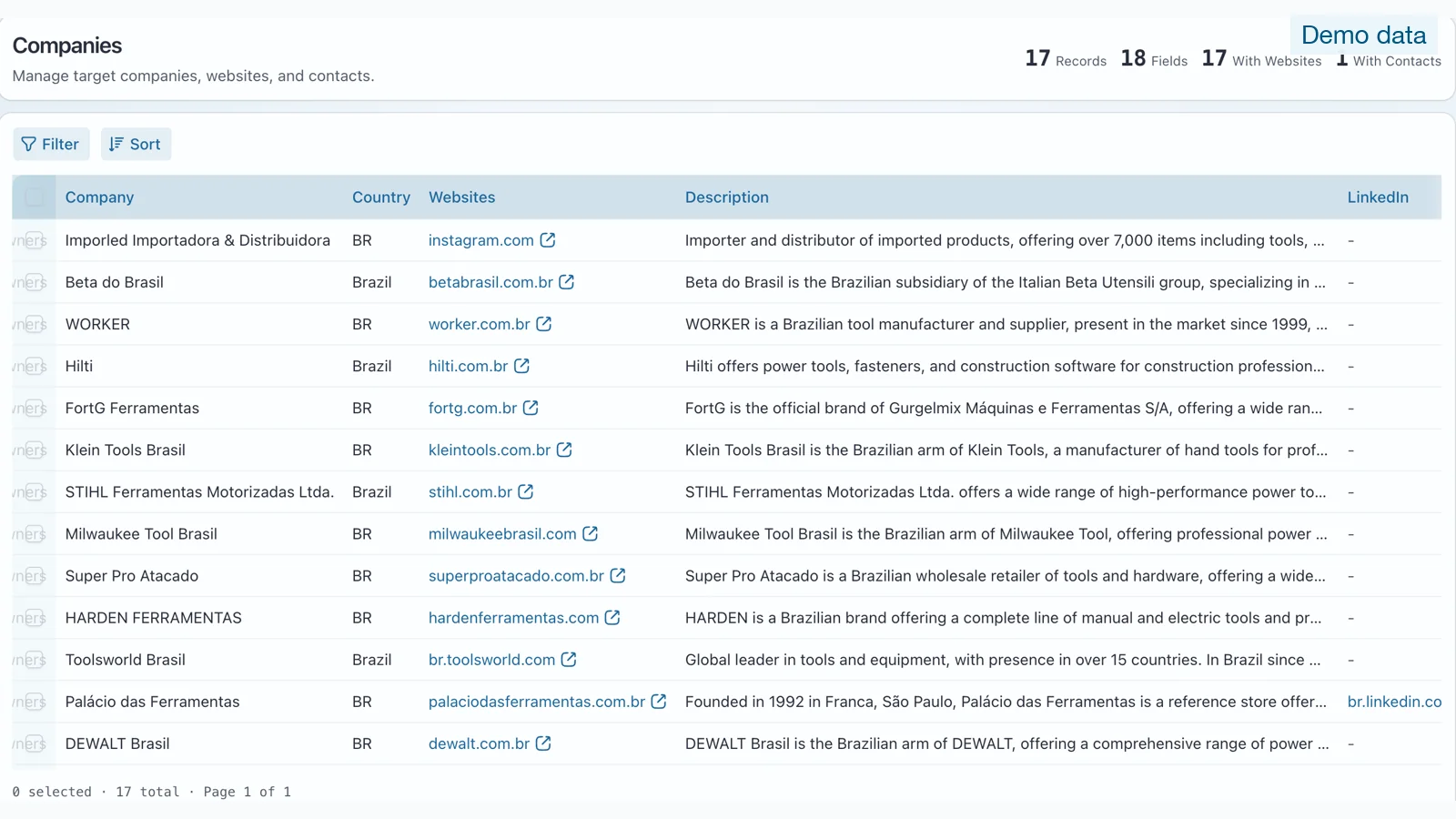
Task: Open external link icon beside hardenferramentas.com
Action: point(612,617)
